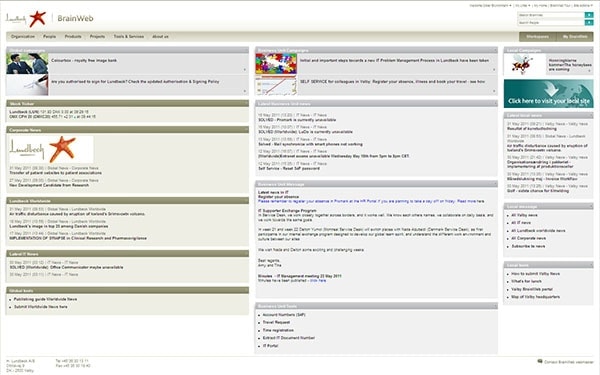Image resolution: width=600 pixels, height=375 pixels.
Task: Open Air traffic disturbance news in Lundbeck Worldwide
Action: pyautogui.click(x=77, y=214)
